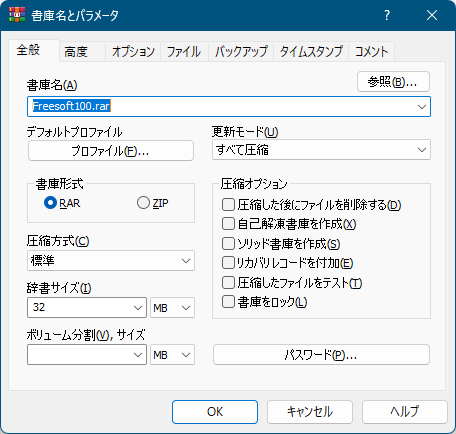
Task: Open the 圧縮方式 標準 dropdown
Action: pos(111,261)
